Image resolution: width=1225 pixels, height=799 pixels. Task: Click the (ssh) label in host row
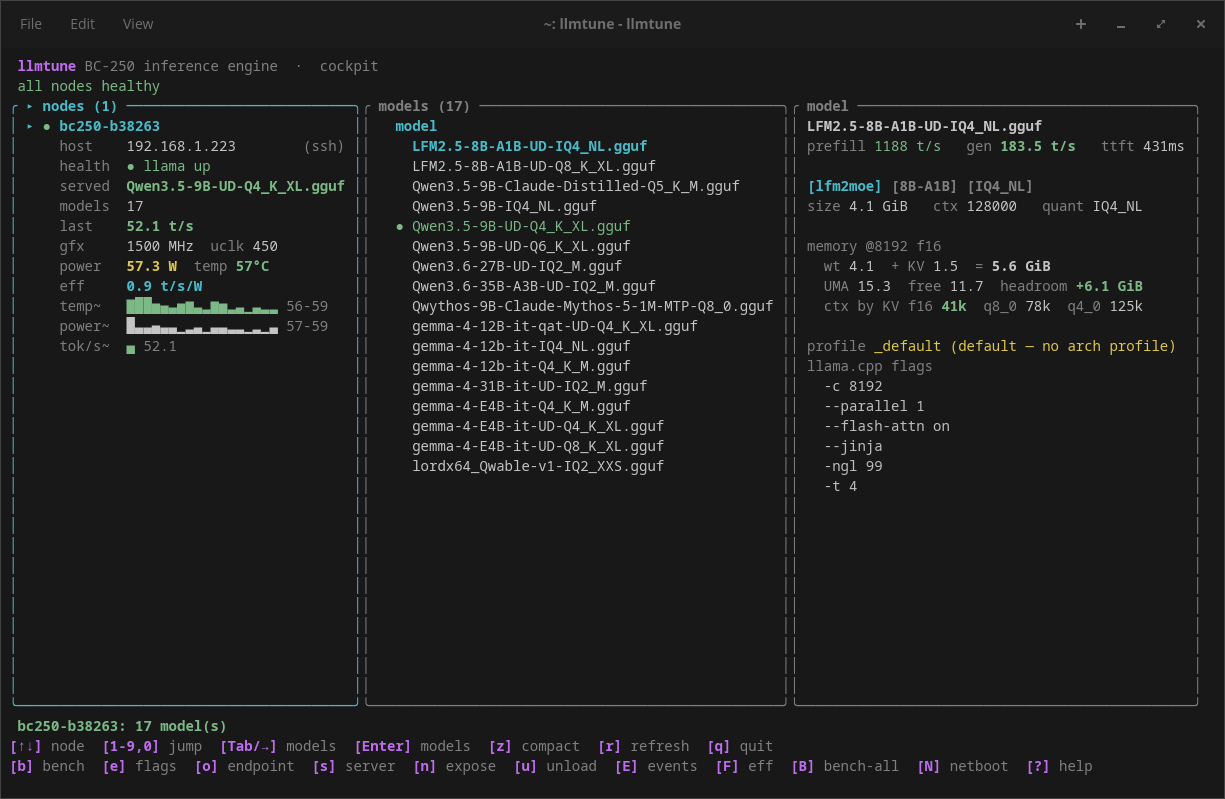pyautogui.click(x=324, y=146)
